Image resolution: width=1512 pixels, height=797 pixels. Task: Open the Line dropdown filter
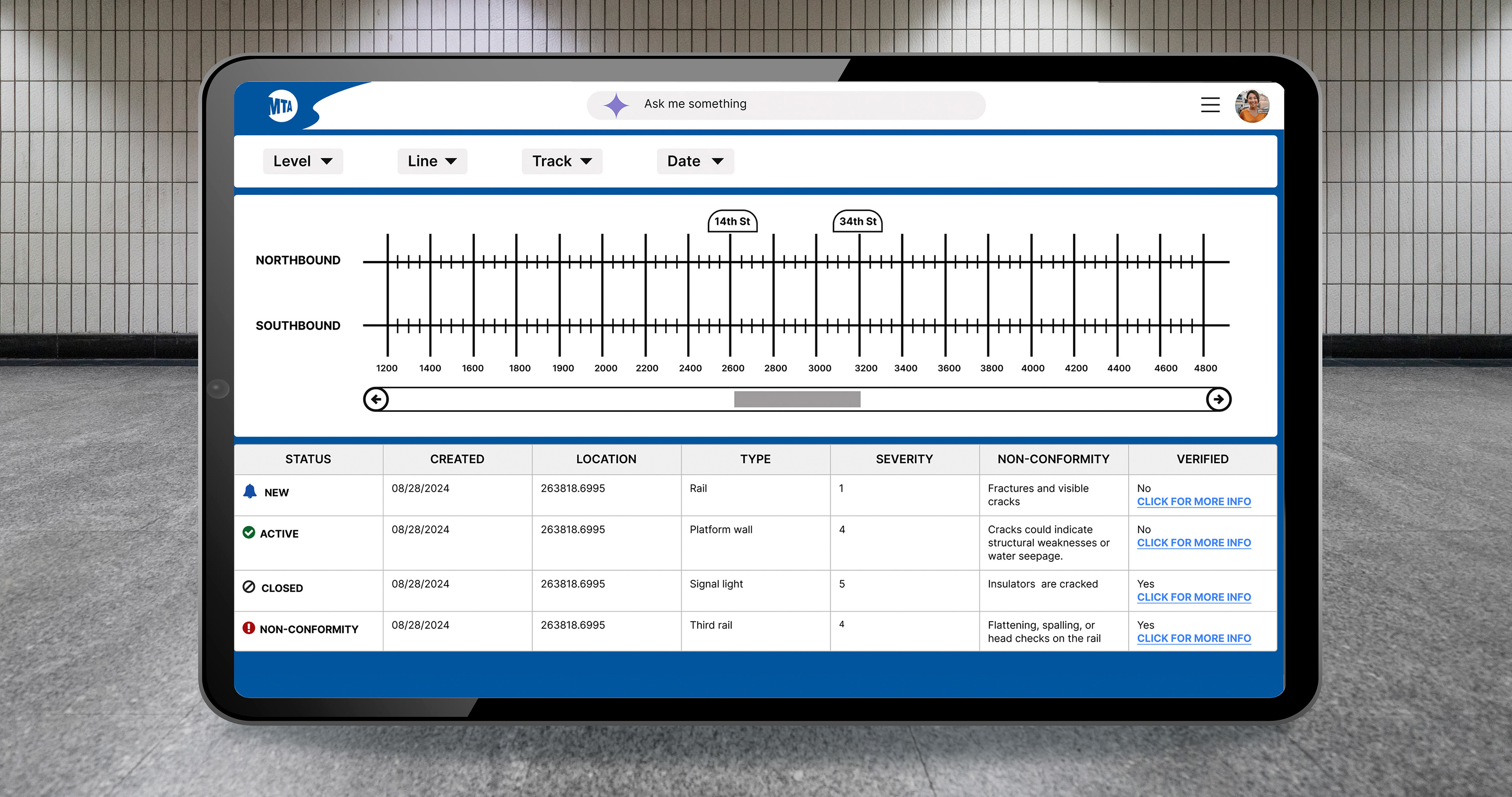tap(432, 162)
